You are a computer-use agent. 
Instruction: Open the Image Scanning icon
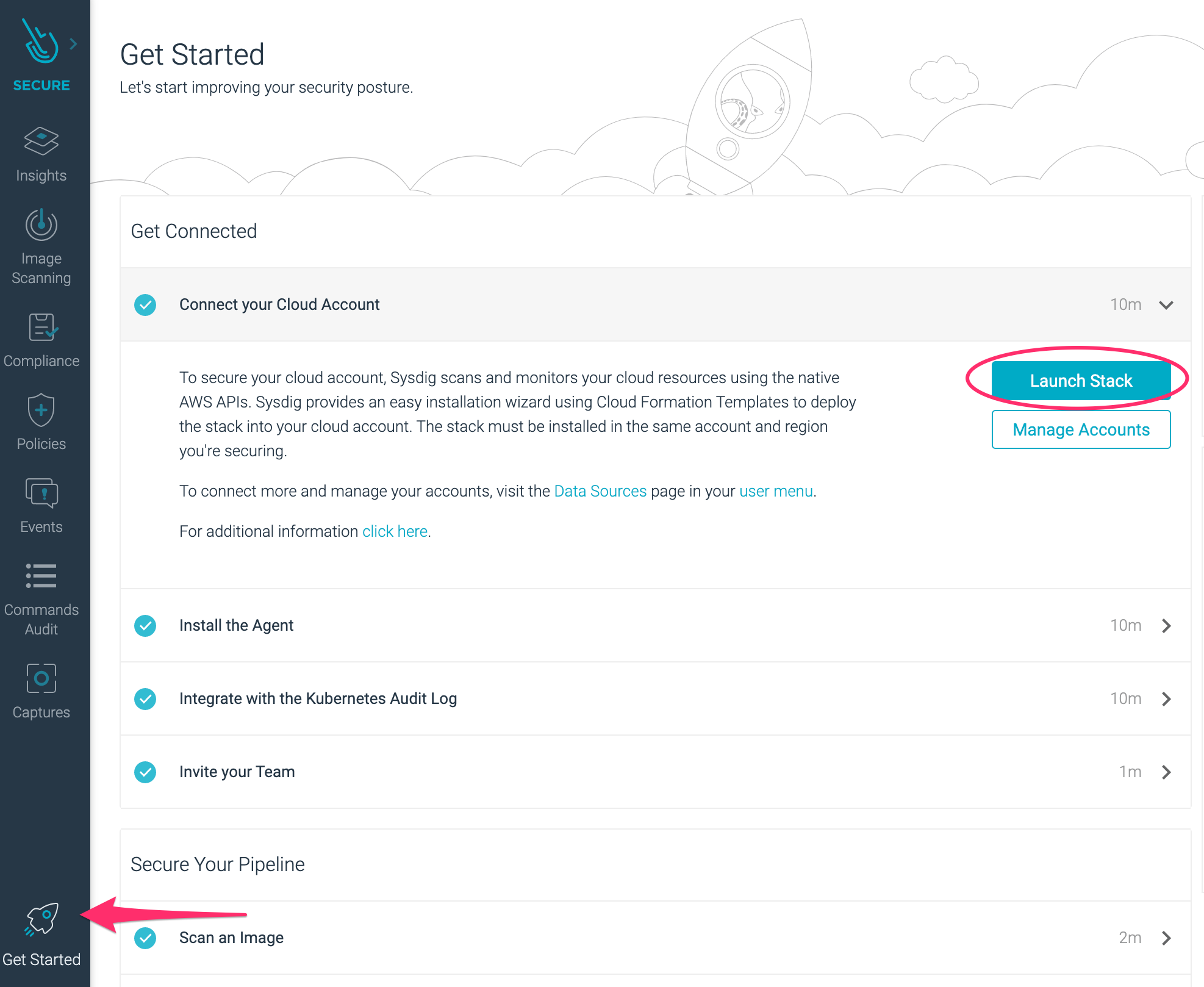[41, 225]
